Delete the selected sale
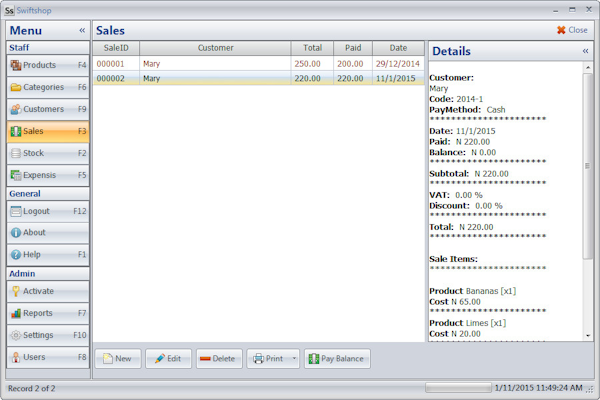 (219, 359)
